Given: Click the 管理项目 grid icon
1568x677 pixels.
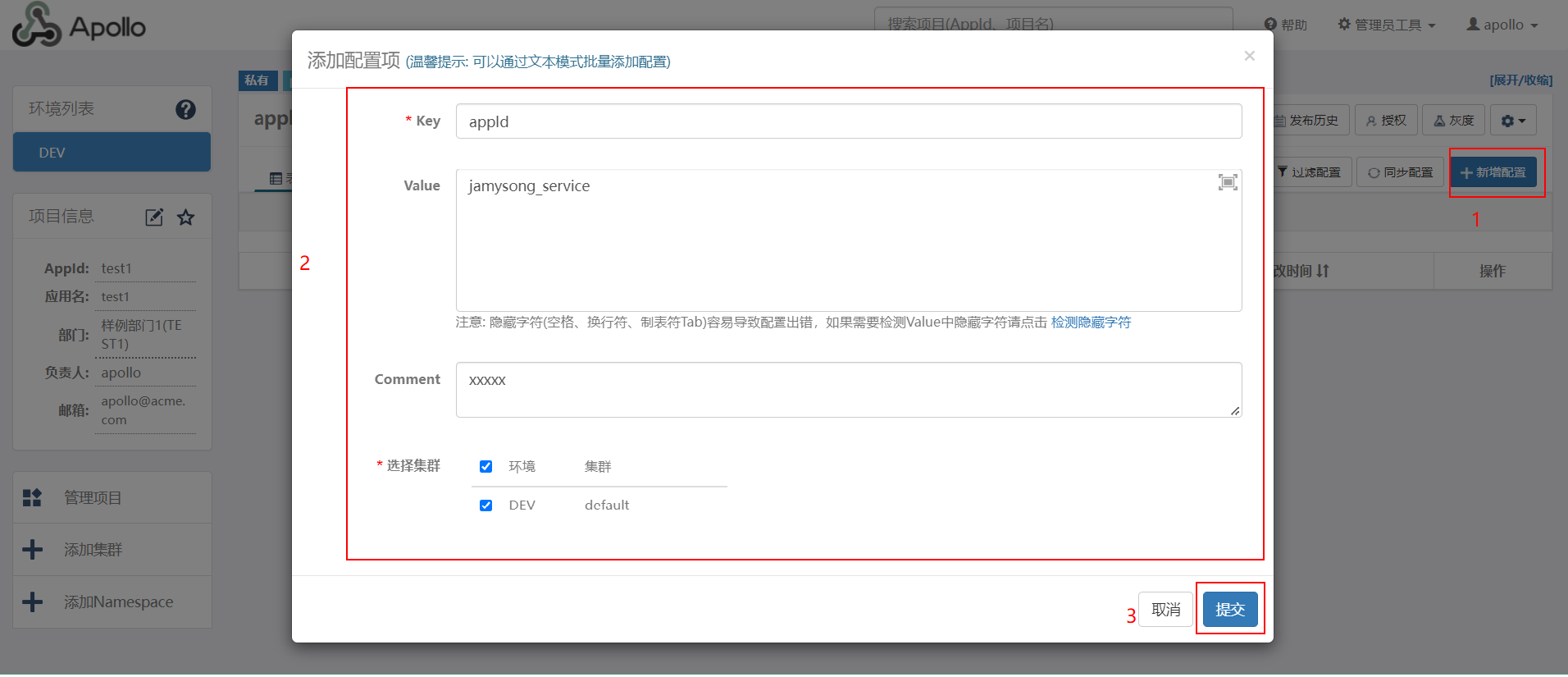Looking at the screenshot, I should [x=32, y=497].
